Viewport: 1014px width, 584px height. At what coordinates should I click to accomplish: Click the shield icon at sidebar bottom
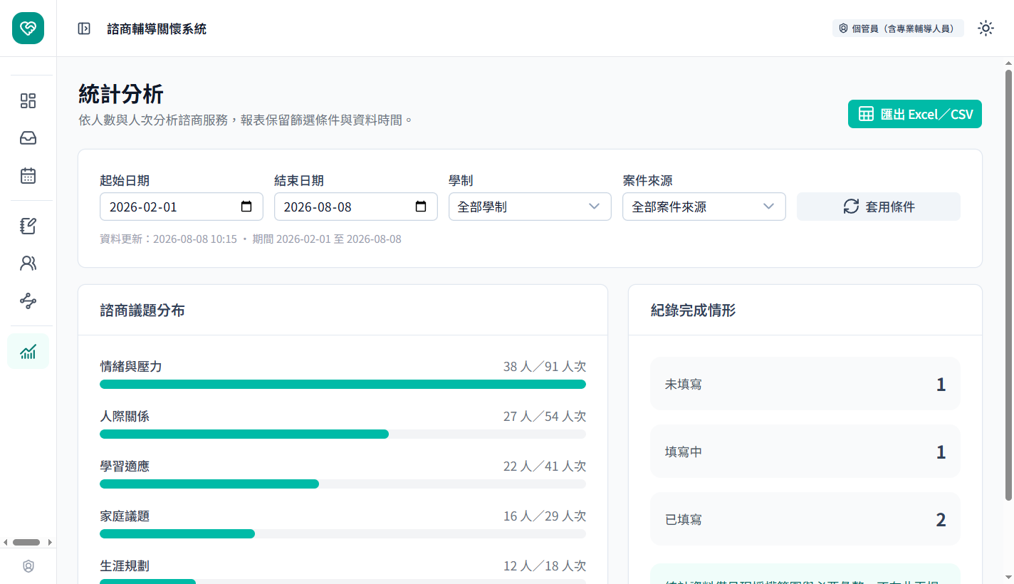coord(28,567)
